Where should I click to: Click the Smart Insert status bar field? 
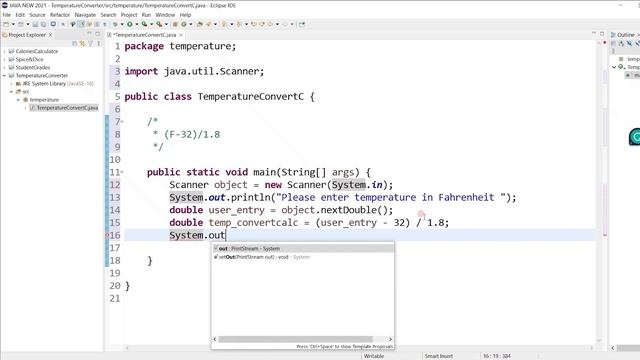click(x=439, y=356)
